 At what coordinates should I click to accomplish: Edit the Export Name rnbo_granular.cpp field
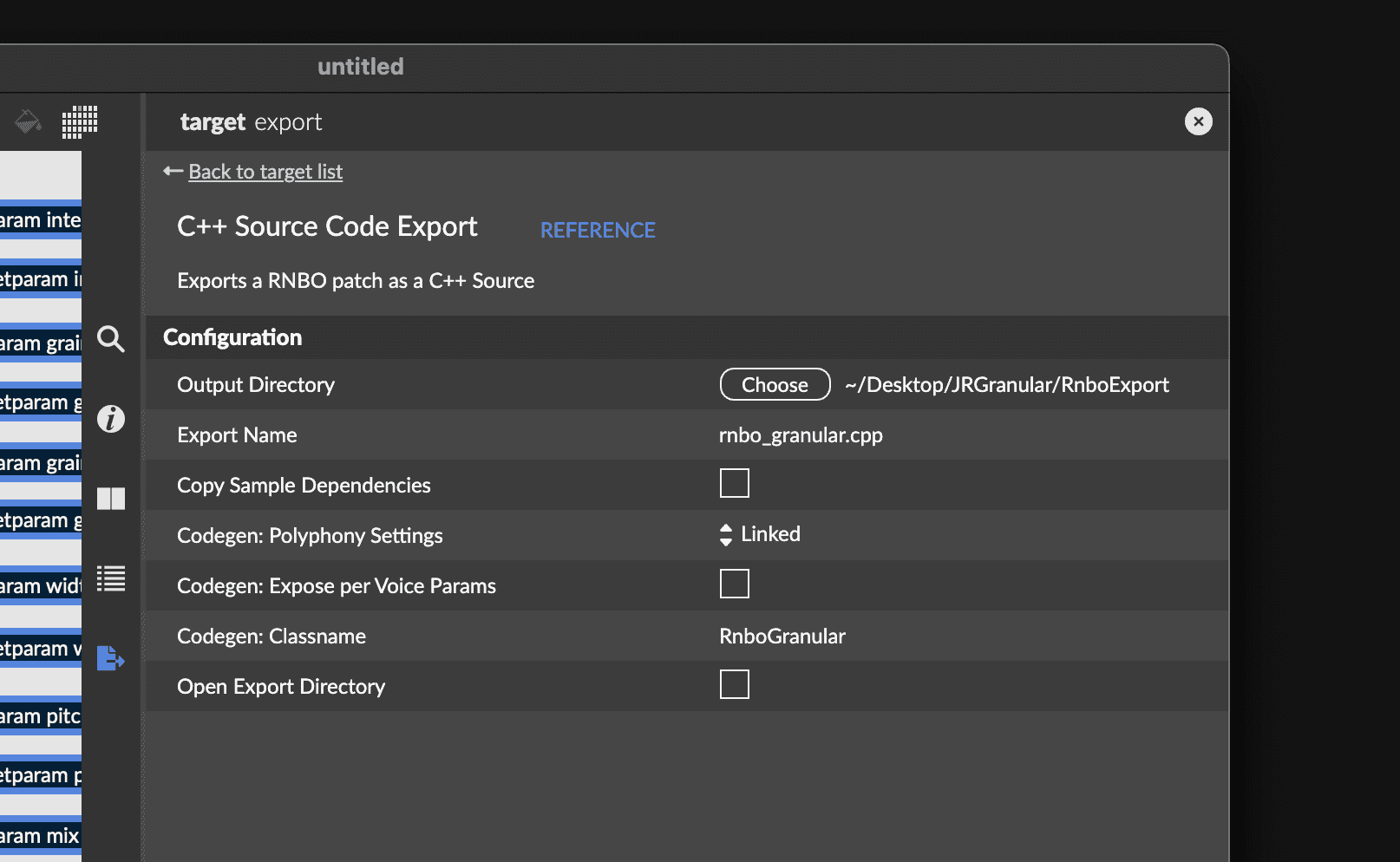click(x=801, y=434)
